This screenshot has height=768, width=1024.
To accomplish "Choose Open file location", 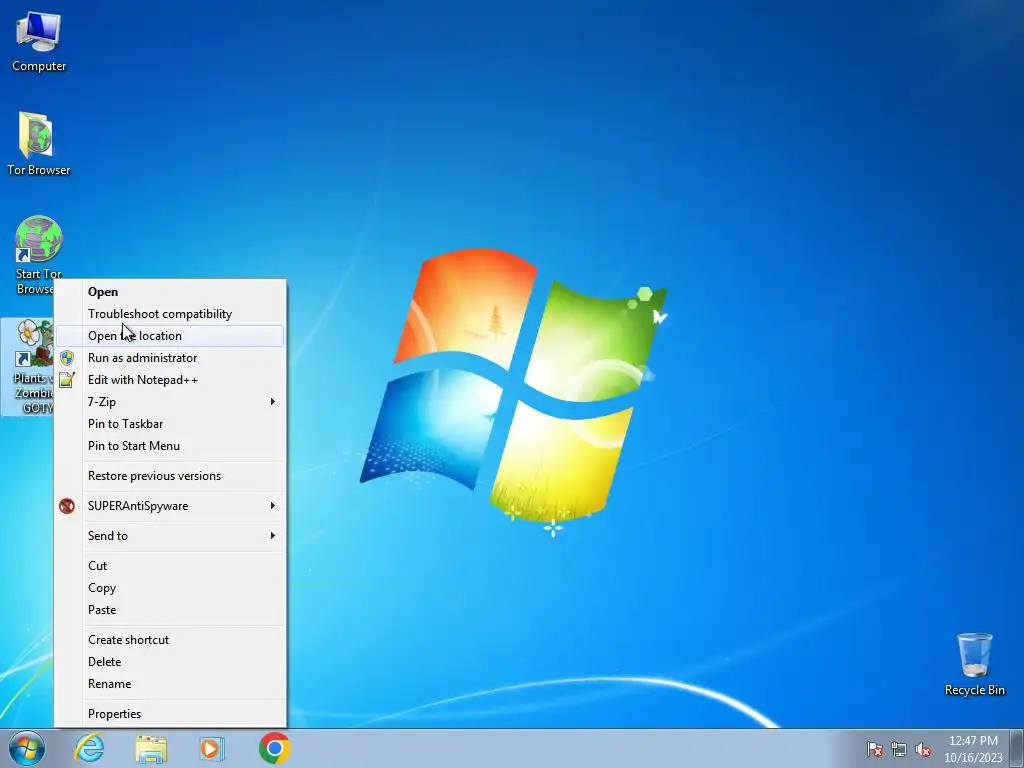I will pyautogui.click(x=170, y=336).
